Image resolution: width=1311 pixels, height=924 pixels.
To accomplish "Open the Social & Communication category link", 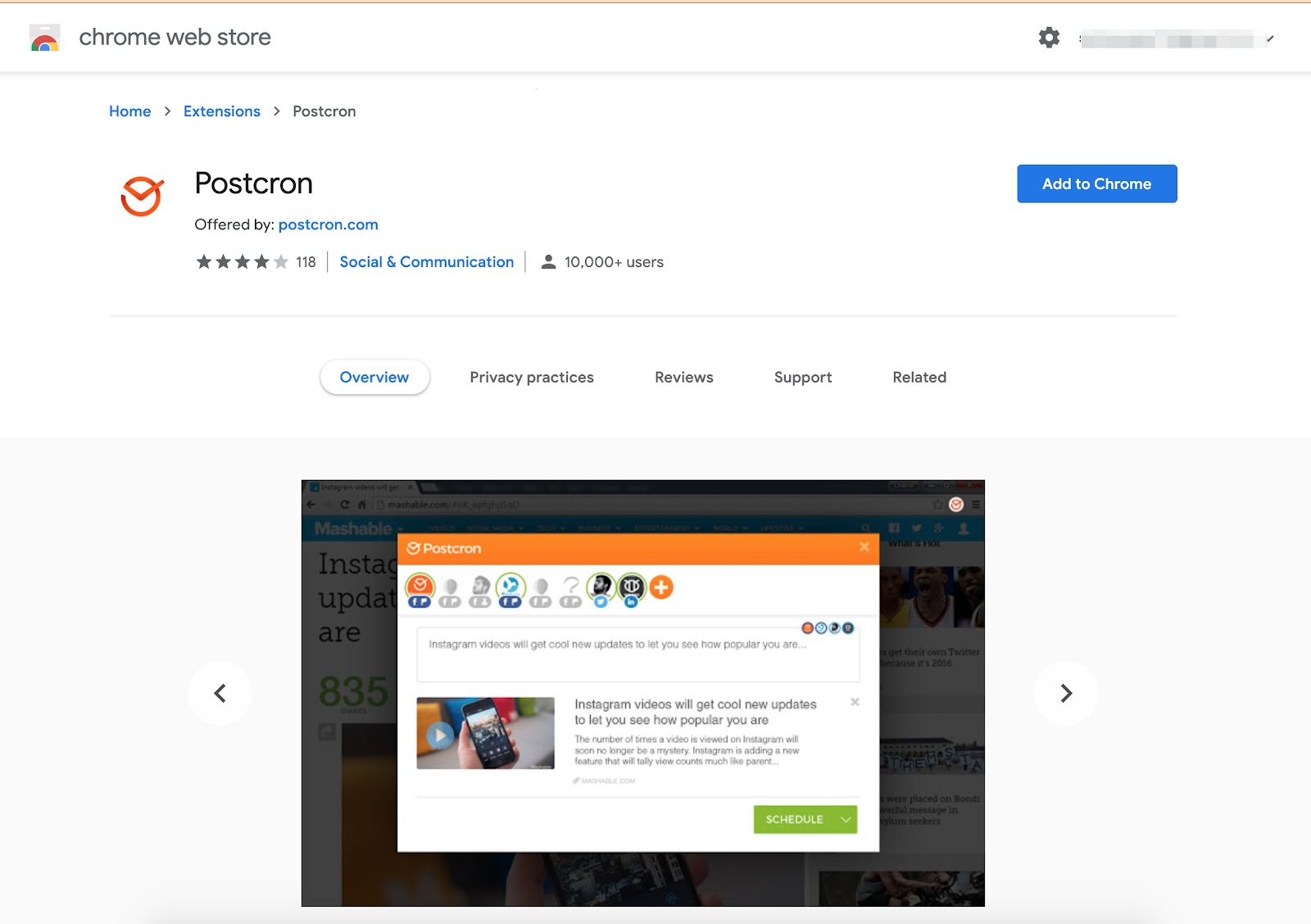I will coord(427,262).
